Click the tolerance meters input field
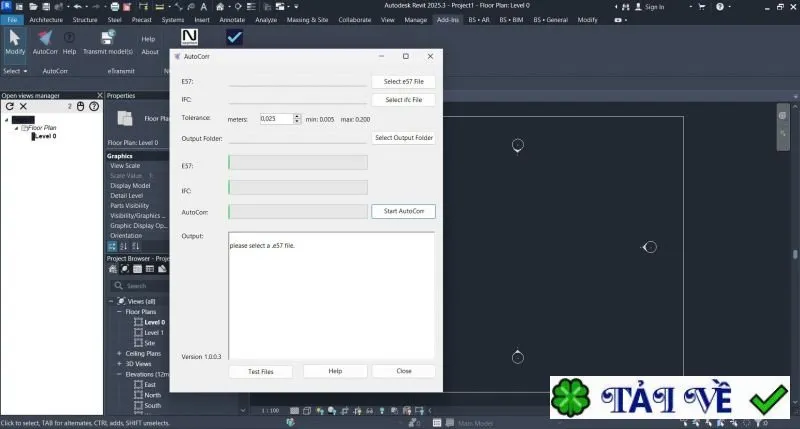Viewport: 800px width, 429px height. 276,119
